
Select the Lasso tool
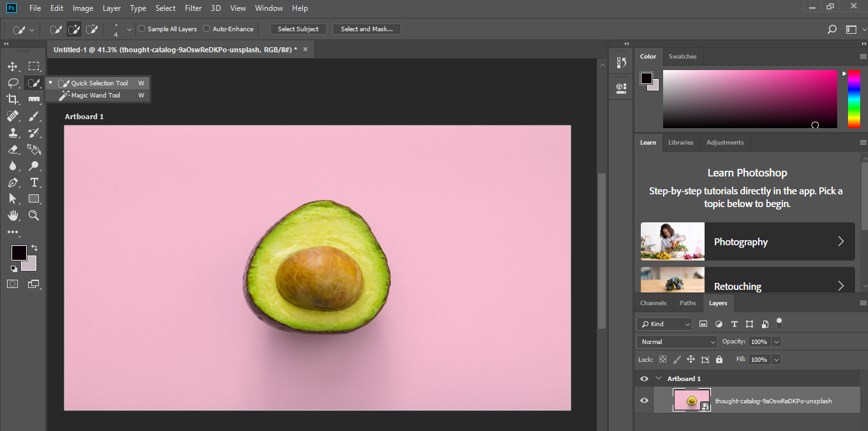pyautogui.click(x=13, y=83)
